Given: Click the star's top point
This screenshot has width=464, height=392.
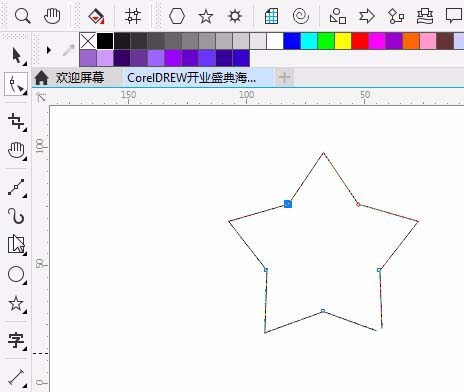Looking at the screenshot, I should [x=323, y=153].
